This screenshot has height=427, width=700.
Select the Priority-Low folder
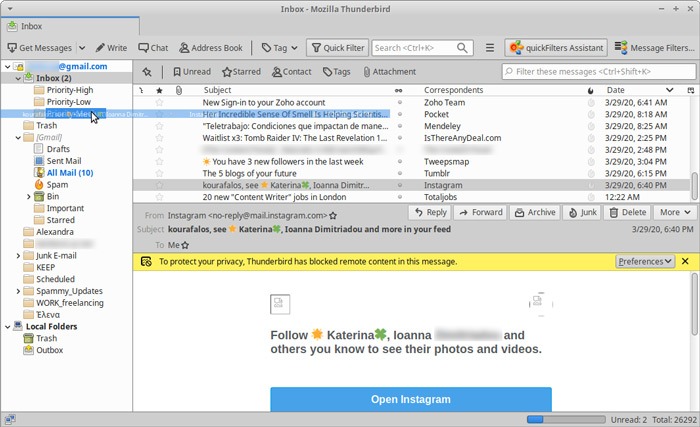(x=68, y=102)
